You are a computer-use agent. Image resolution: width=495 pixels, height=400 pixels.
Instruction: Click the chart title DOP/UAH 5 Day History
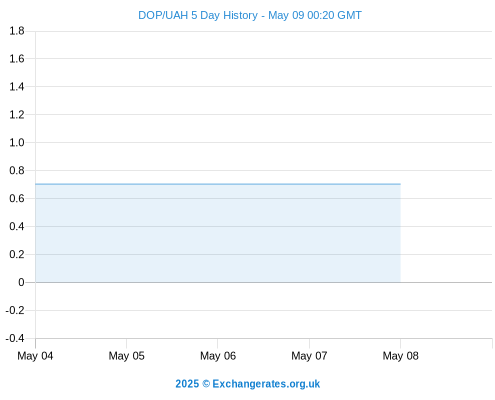(x=198, y=15)
